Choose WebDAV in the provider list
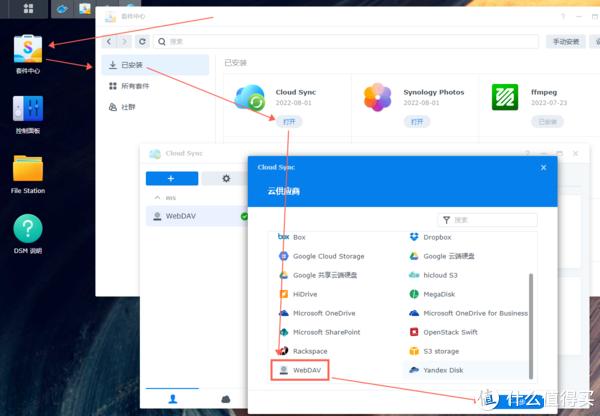This screenshot has height=416, width=600. pos(300,370)
